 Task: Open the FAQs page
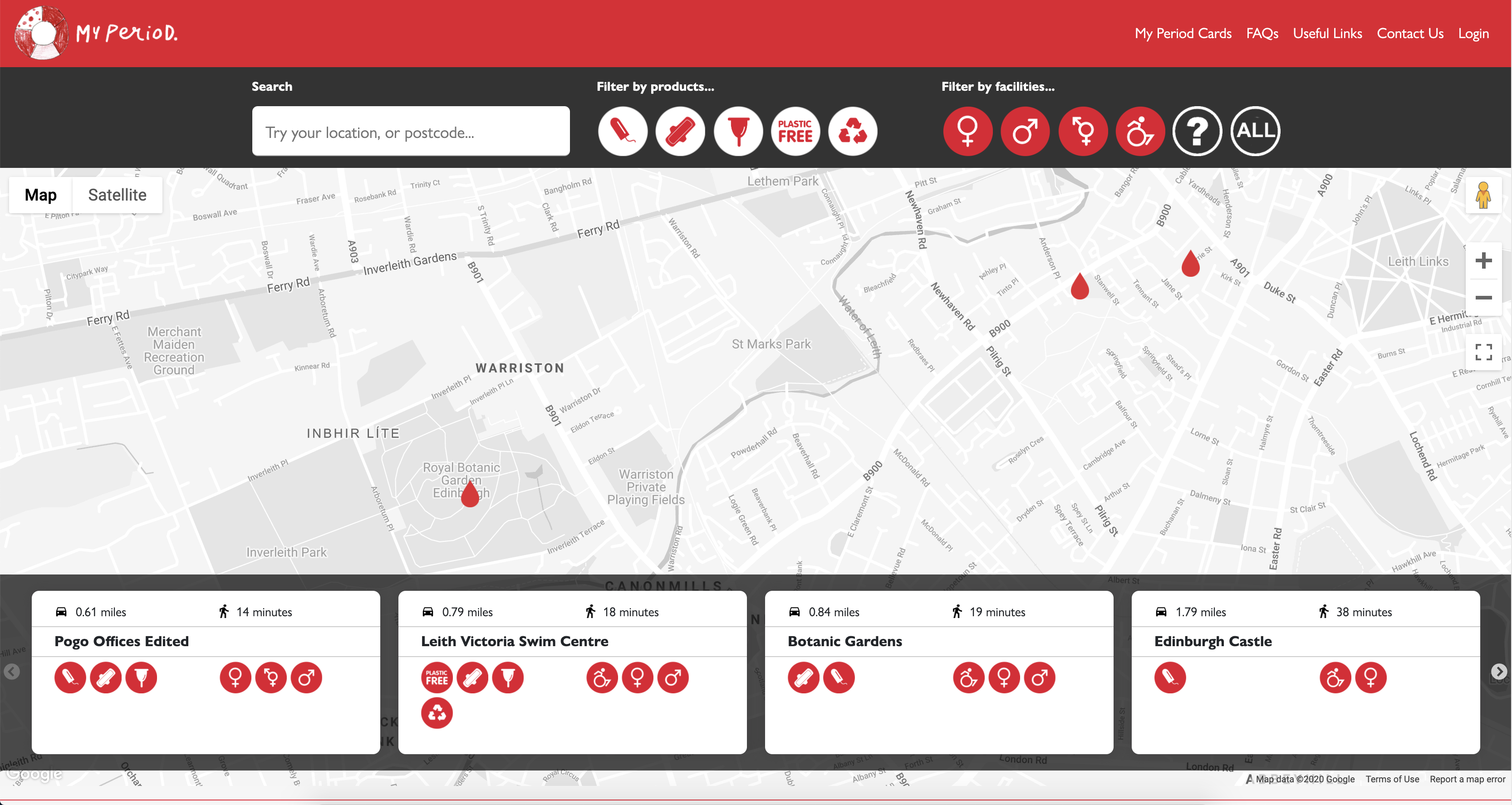pos(1262,34)
